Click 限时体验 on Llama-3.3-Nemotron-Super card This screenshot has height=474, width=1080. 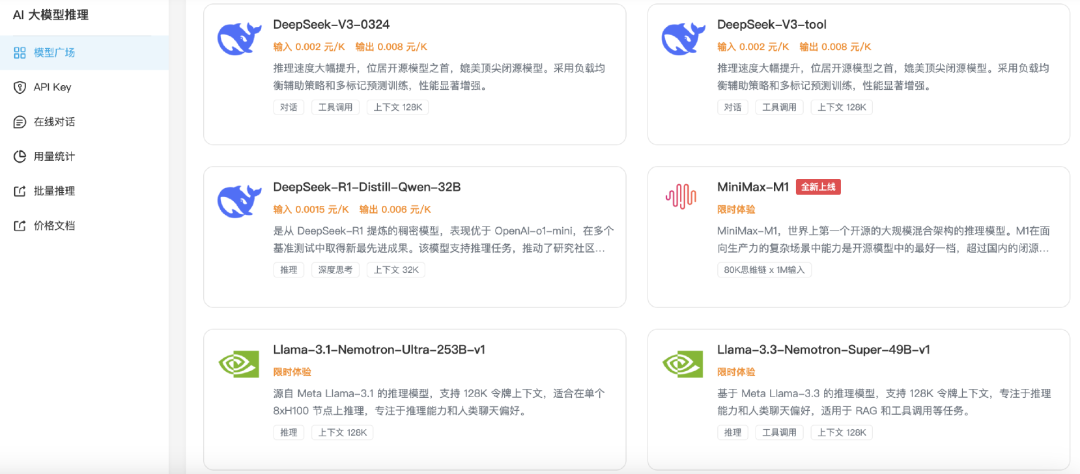(x=736, y=372)
